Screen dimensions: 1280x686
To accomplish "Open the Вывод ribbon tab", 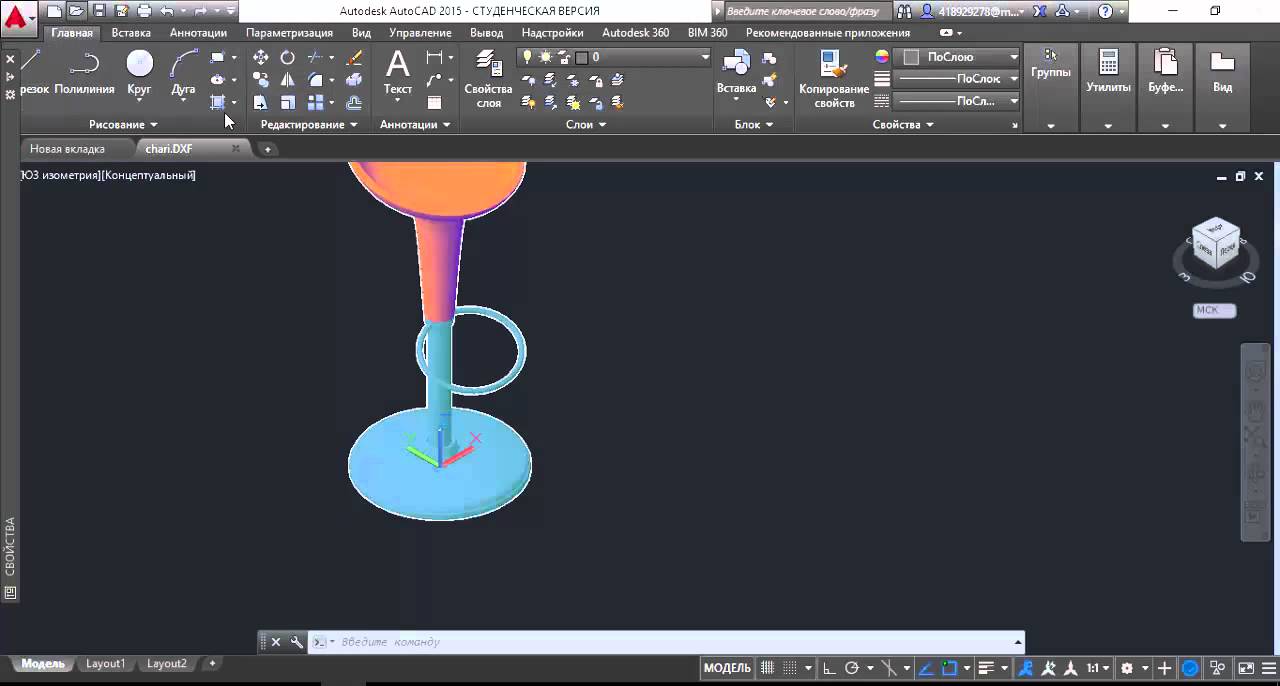I will 486,33.
